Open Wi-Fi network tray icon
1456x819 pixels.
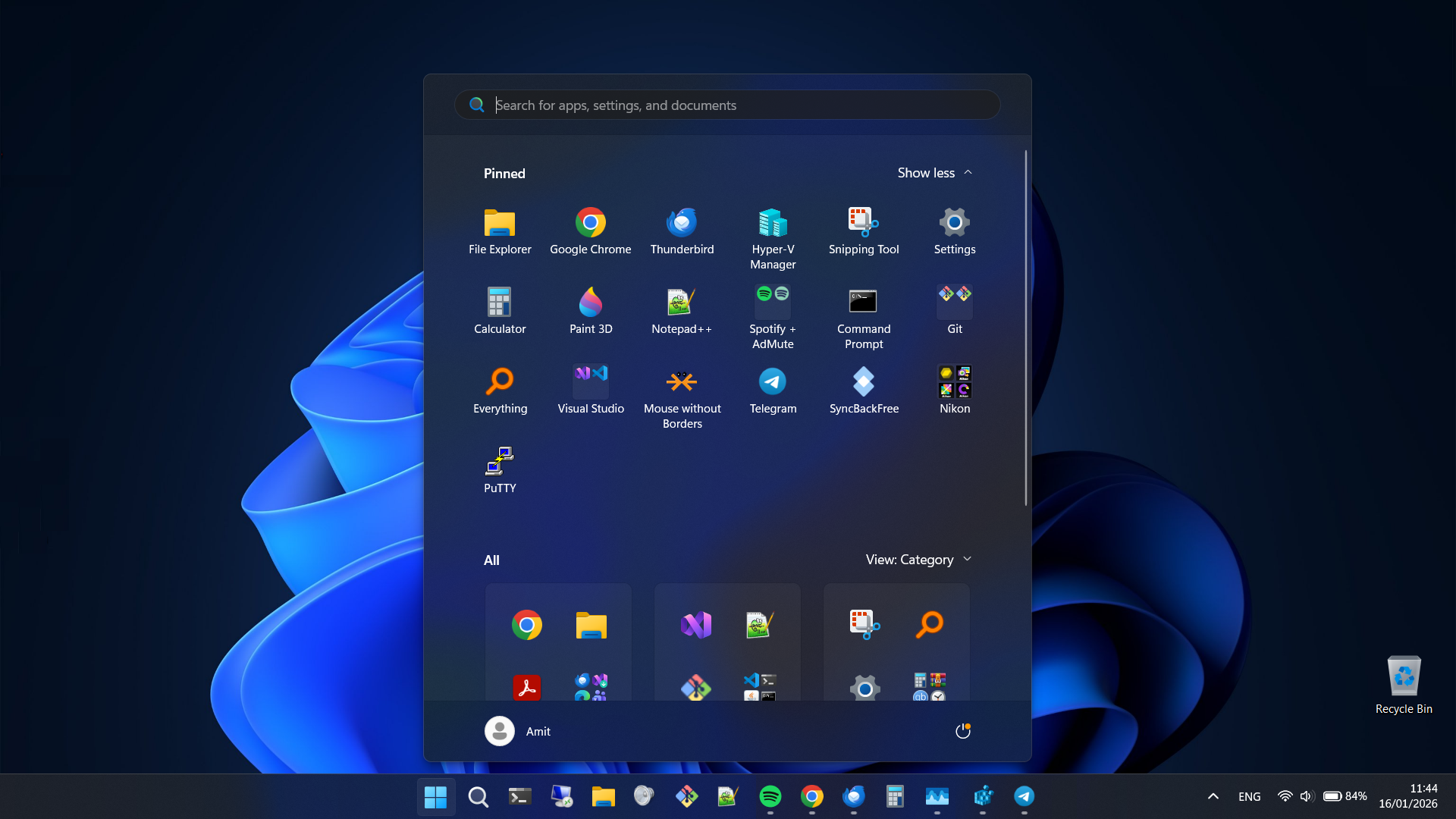pyautogui.click(x=1285, y=796)
